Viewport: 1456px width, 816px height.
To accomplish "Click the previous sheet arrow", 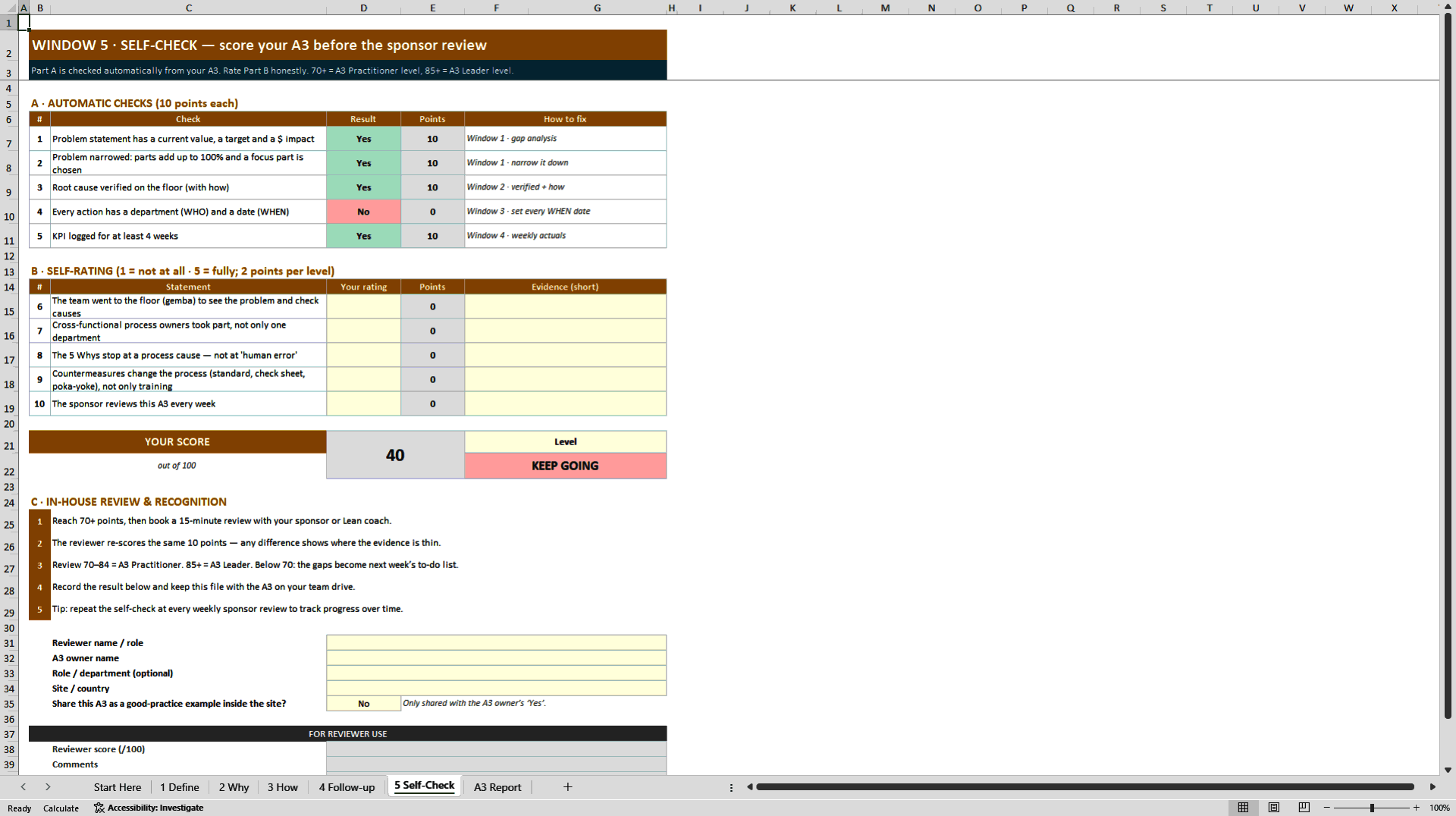I will [24, 787].
